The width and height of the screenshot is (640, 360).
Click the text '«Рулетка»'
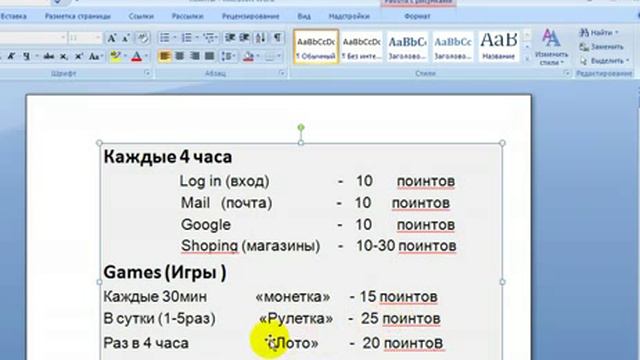coord(296,318)
